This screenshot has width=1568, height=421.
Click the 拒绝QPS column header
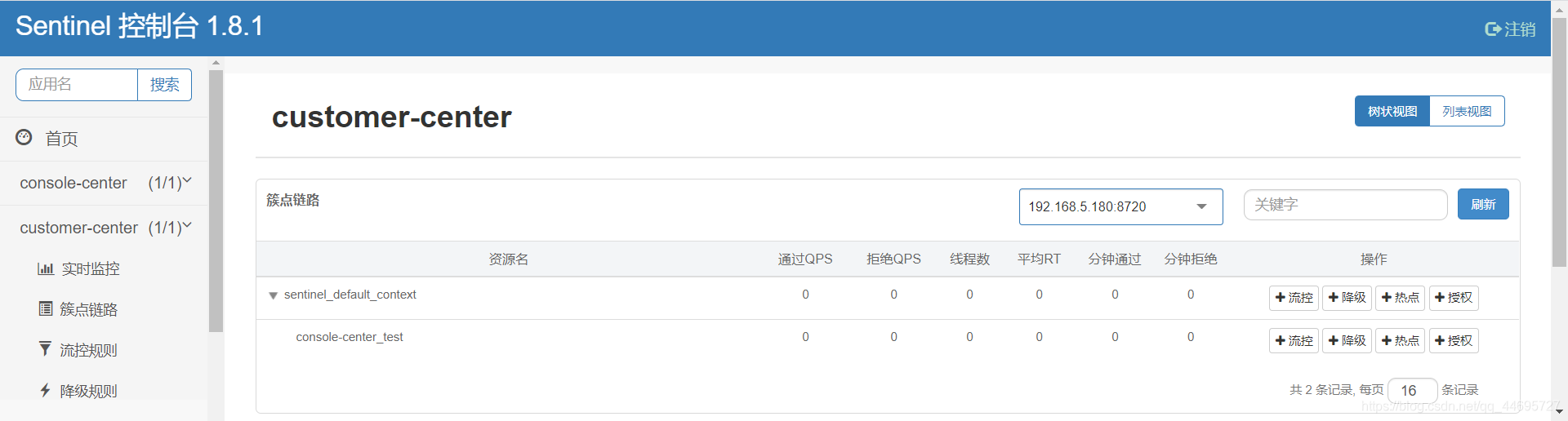click(893, 259)
